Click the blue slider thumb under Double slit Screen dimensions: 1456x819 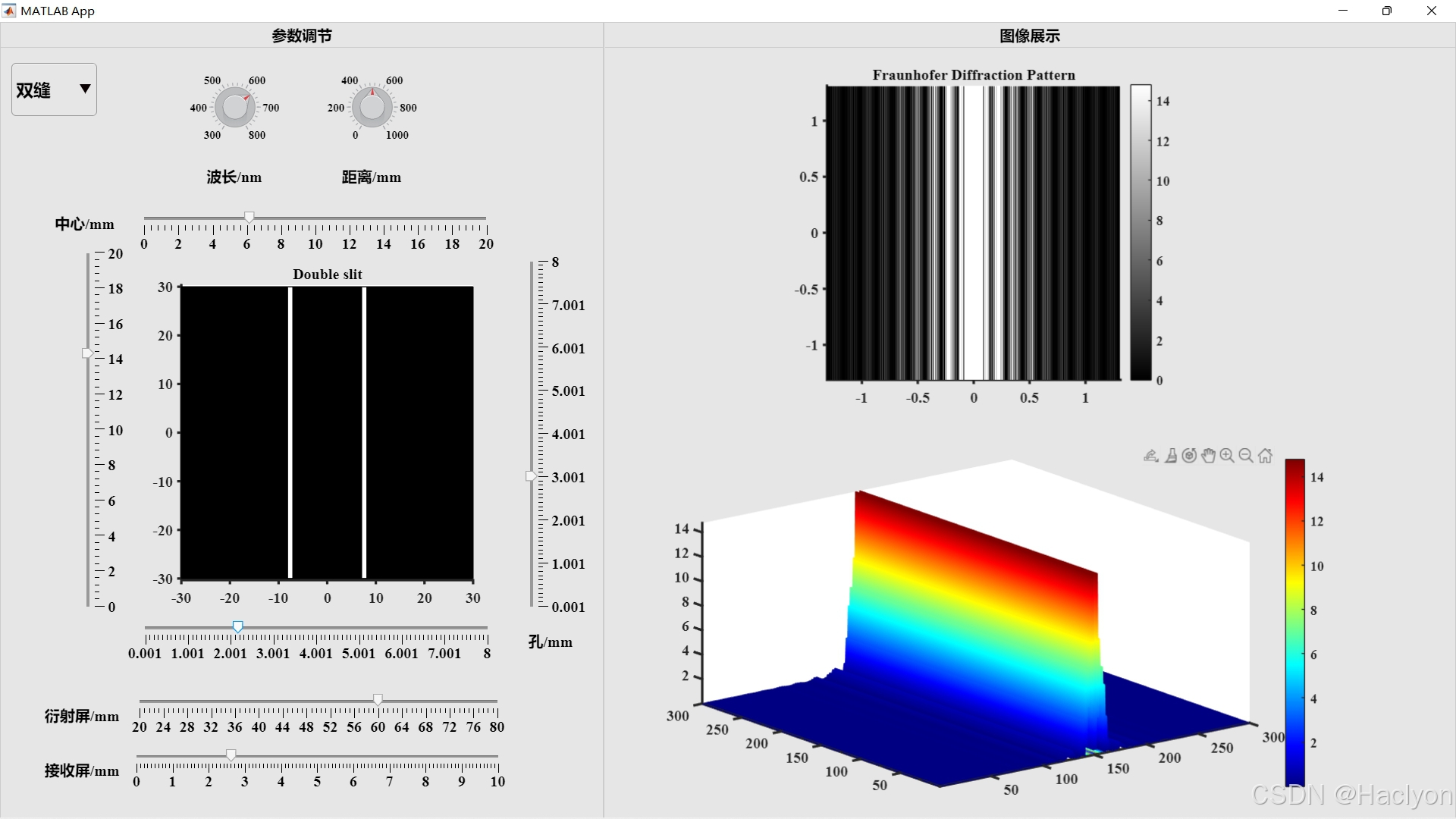pos(238,627)
